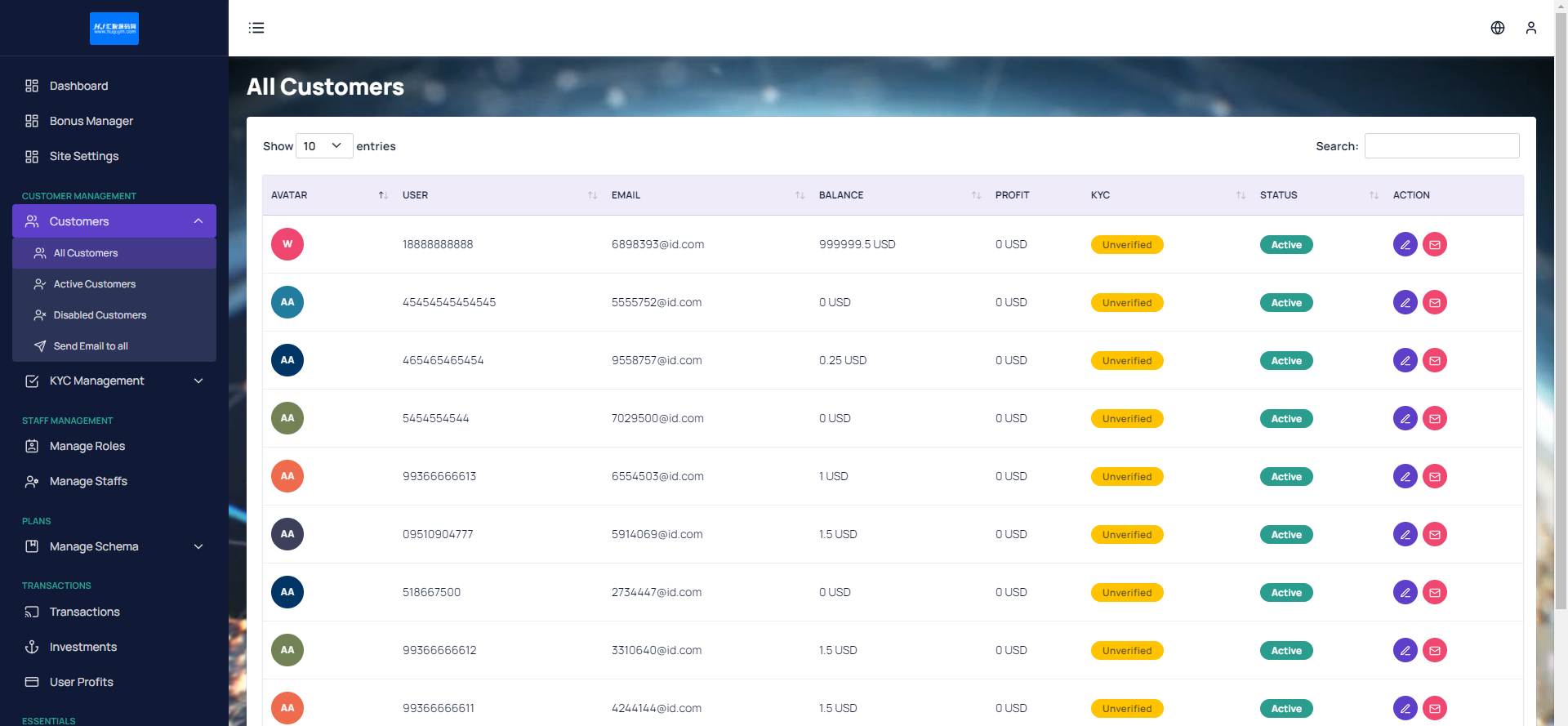Click the edit icon for user 18888888888
Image resolution: width=1568 pixels, height=726 pixels.
click(1405, 244)
